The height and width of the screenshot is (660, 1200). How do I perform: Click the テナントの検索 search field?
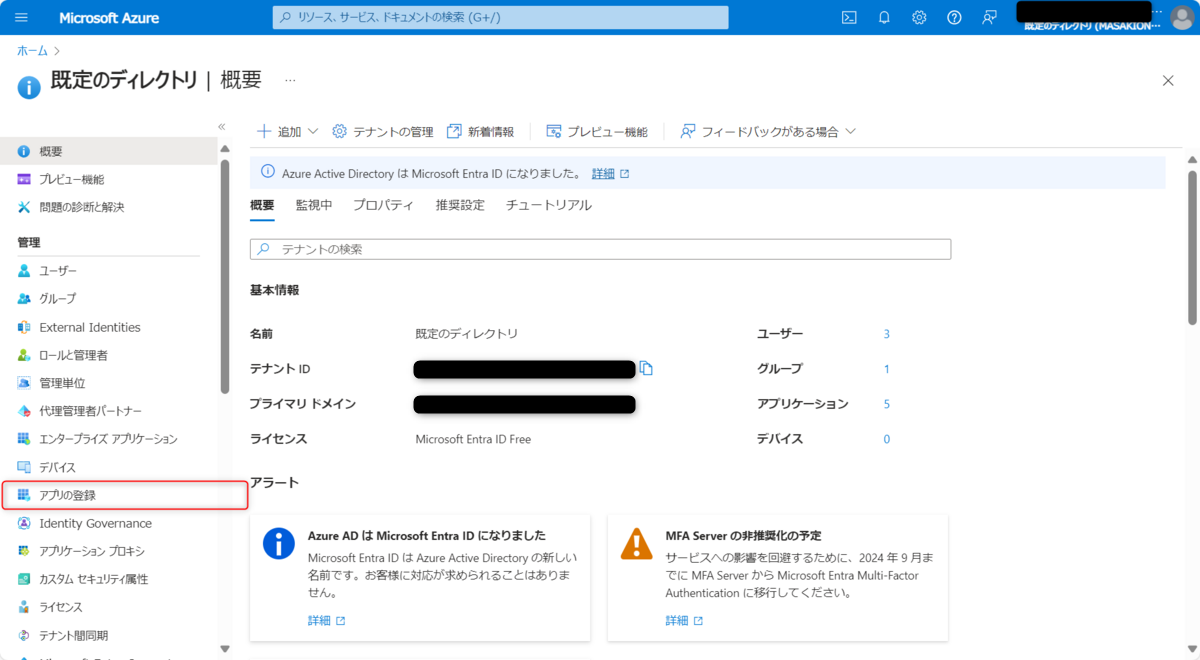(600, 249)
